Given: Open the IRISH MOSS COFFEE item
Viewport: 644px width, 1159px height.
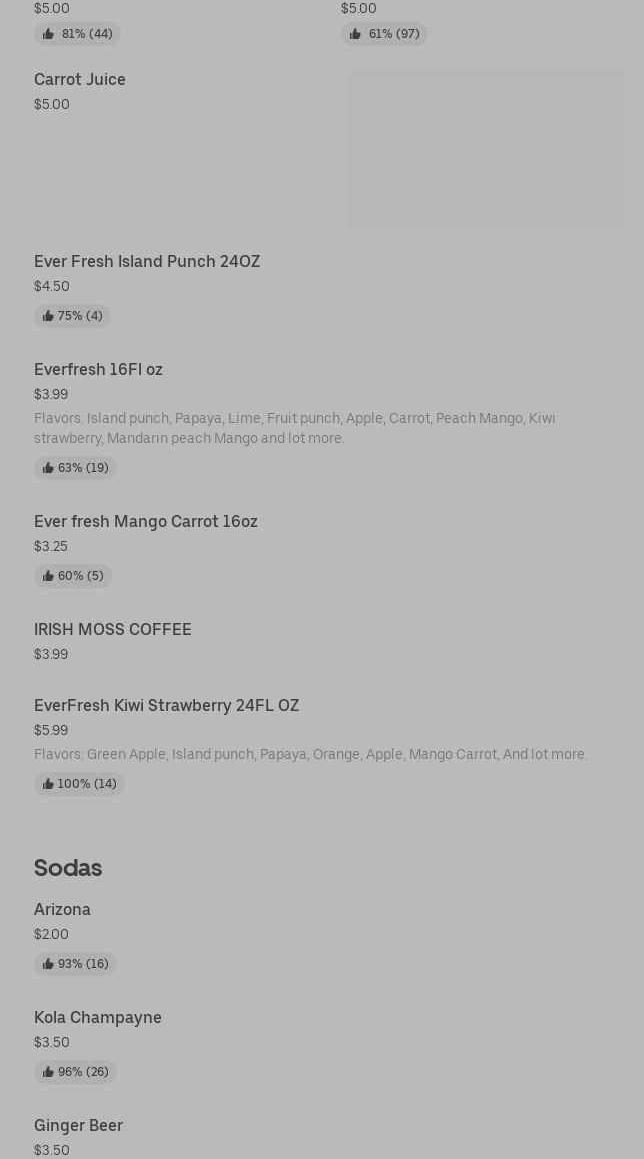Looking at the screenshot, I should [113, 630].
